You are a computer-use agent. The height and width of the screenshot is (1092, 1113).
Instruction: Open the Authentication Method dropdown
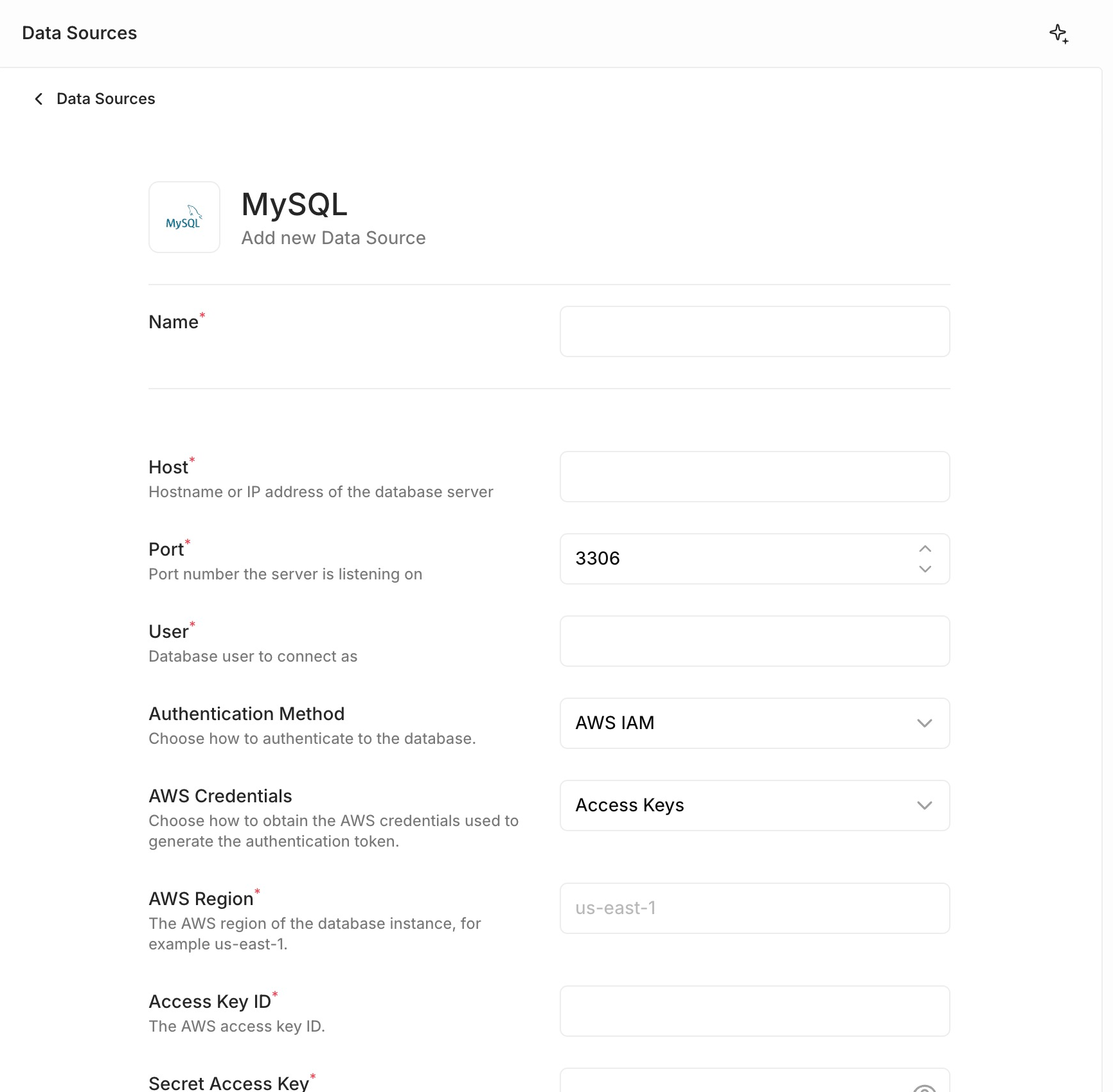(x=754, y=723)
